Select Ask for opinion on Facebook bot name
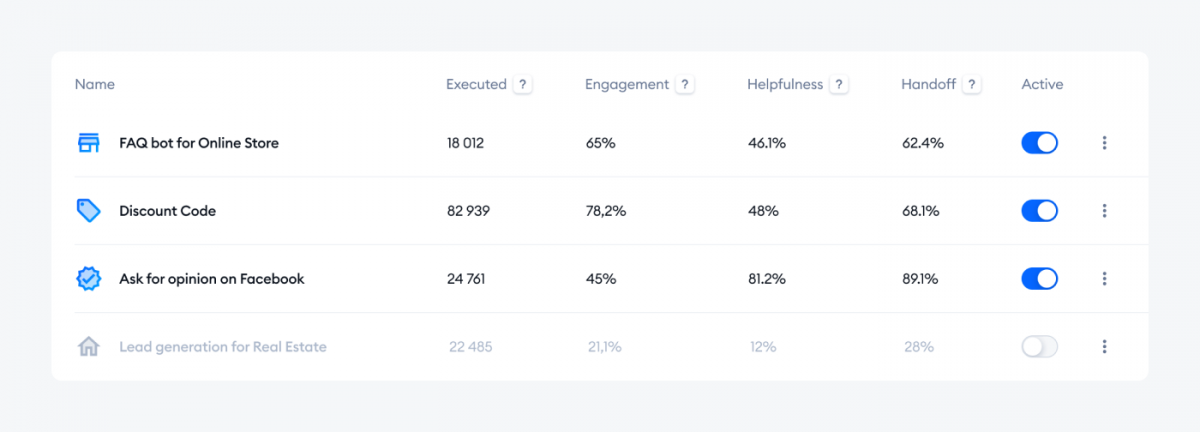 click(212, 279)
